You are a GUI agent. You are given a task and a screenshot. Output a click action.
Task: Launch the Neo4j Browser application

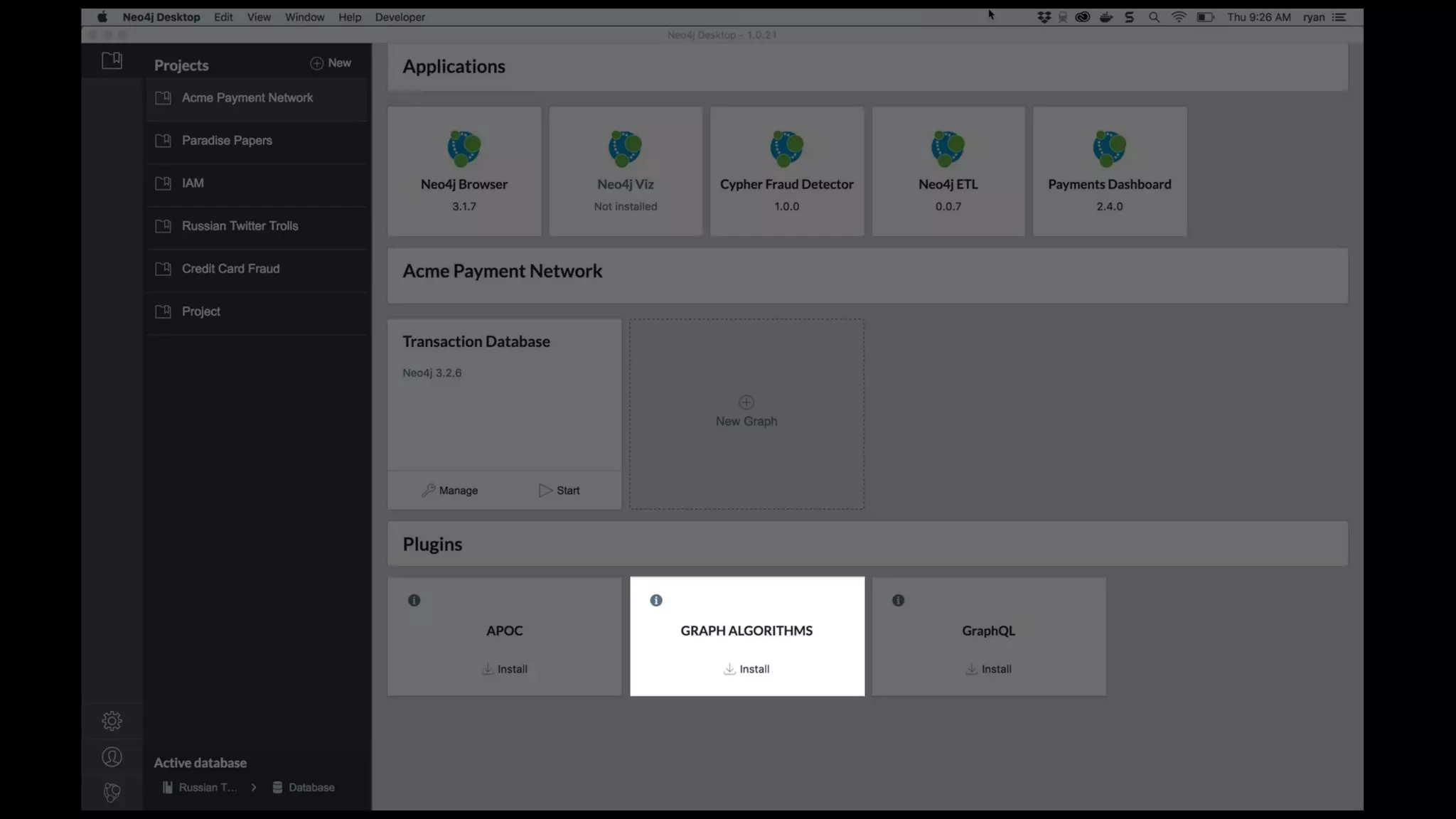click(464, 171)
